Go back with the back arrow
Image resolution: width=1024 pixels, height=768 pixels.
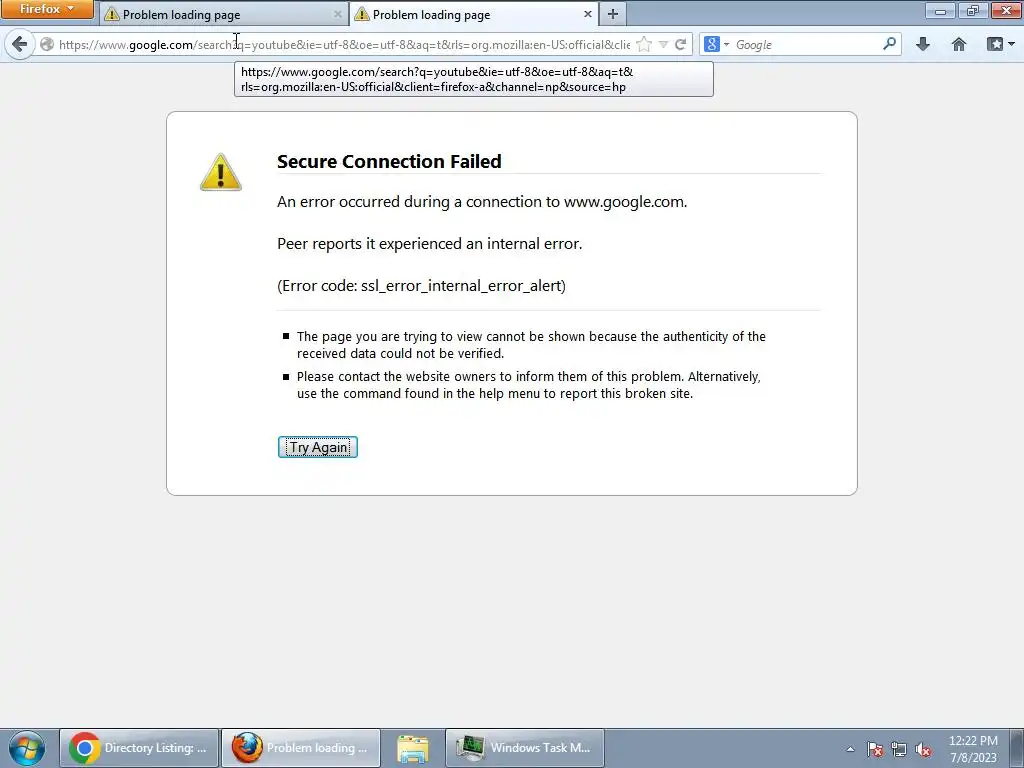pyautogui.click(x=20, y=44)
